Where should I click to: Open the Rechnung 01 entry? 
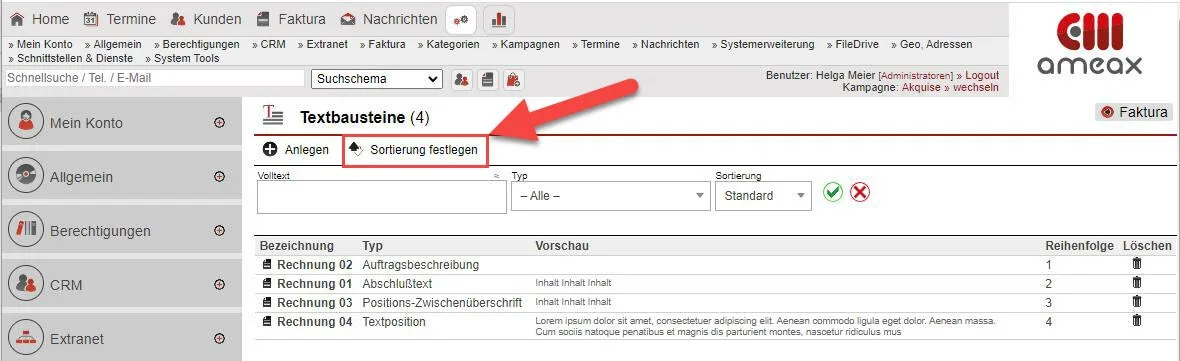click(315, 284)
